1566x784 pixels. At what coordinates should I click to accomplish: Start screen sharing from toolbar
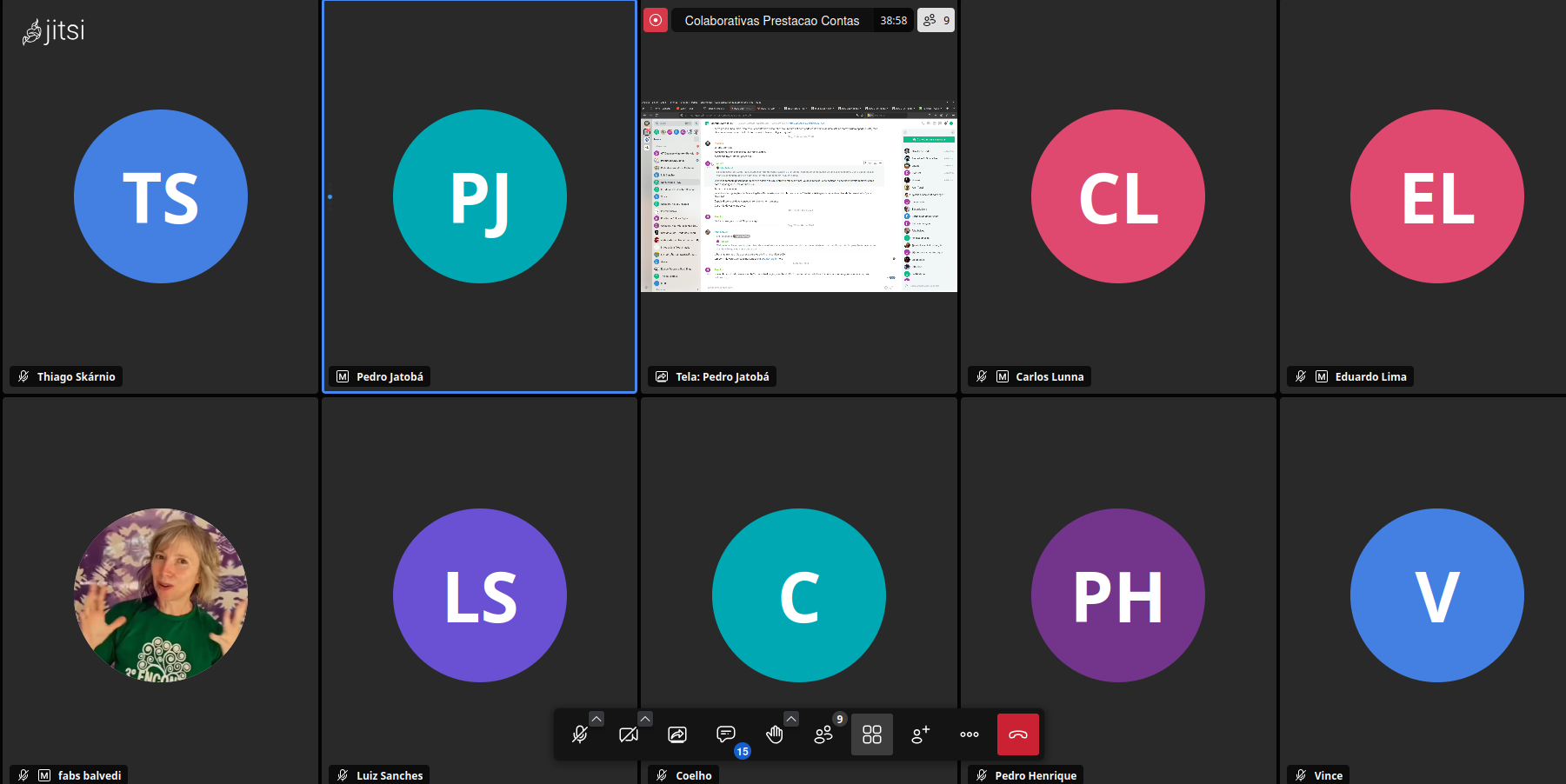(677, 735)
